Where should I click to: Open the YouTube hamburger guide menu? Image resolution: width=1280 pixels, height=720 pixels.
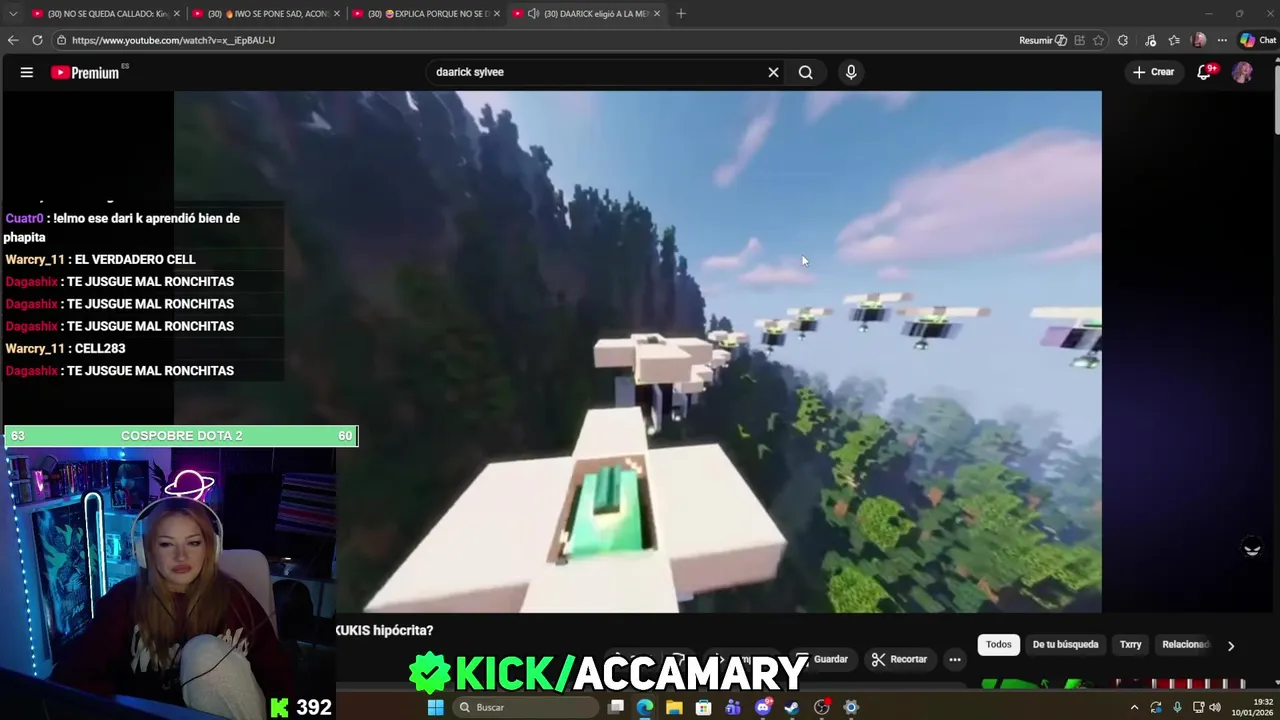27,72
